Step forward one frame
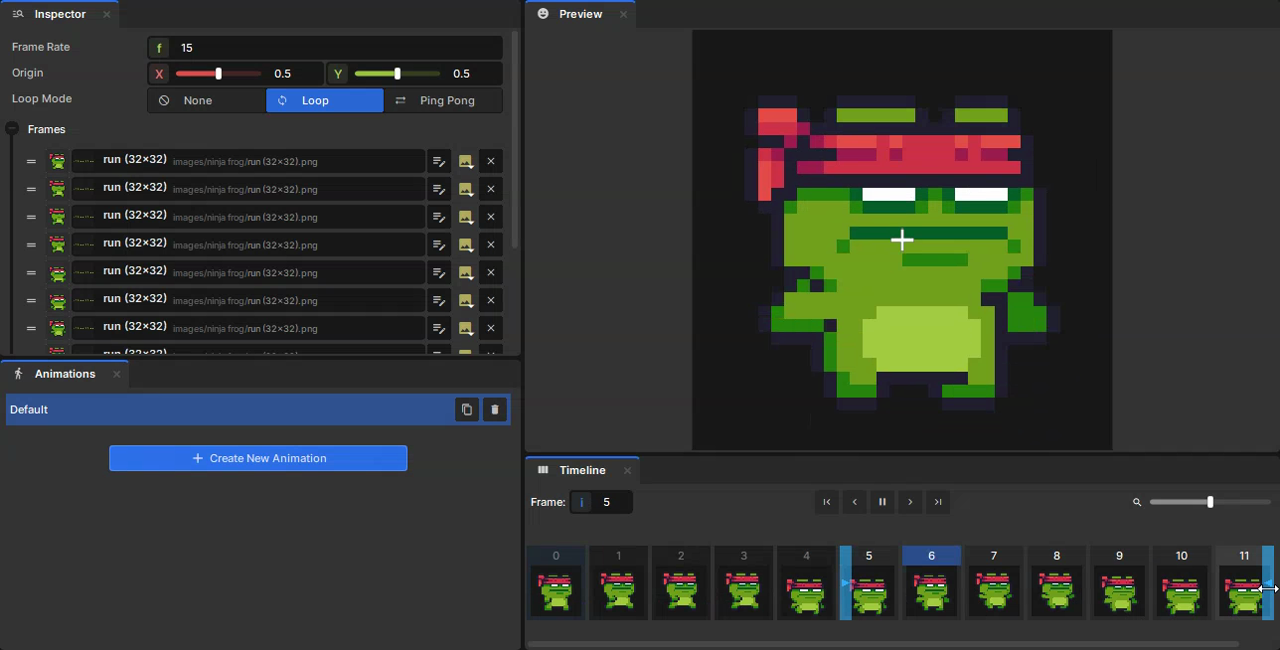The width and height of the screenshot is (1280, 650). coord(910,502)
